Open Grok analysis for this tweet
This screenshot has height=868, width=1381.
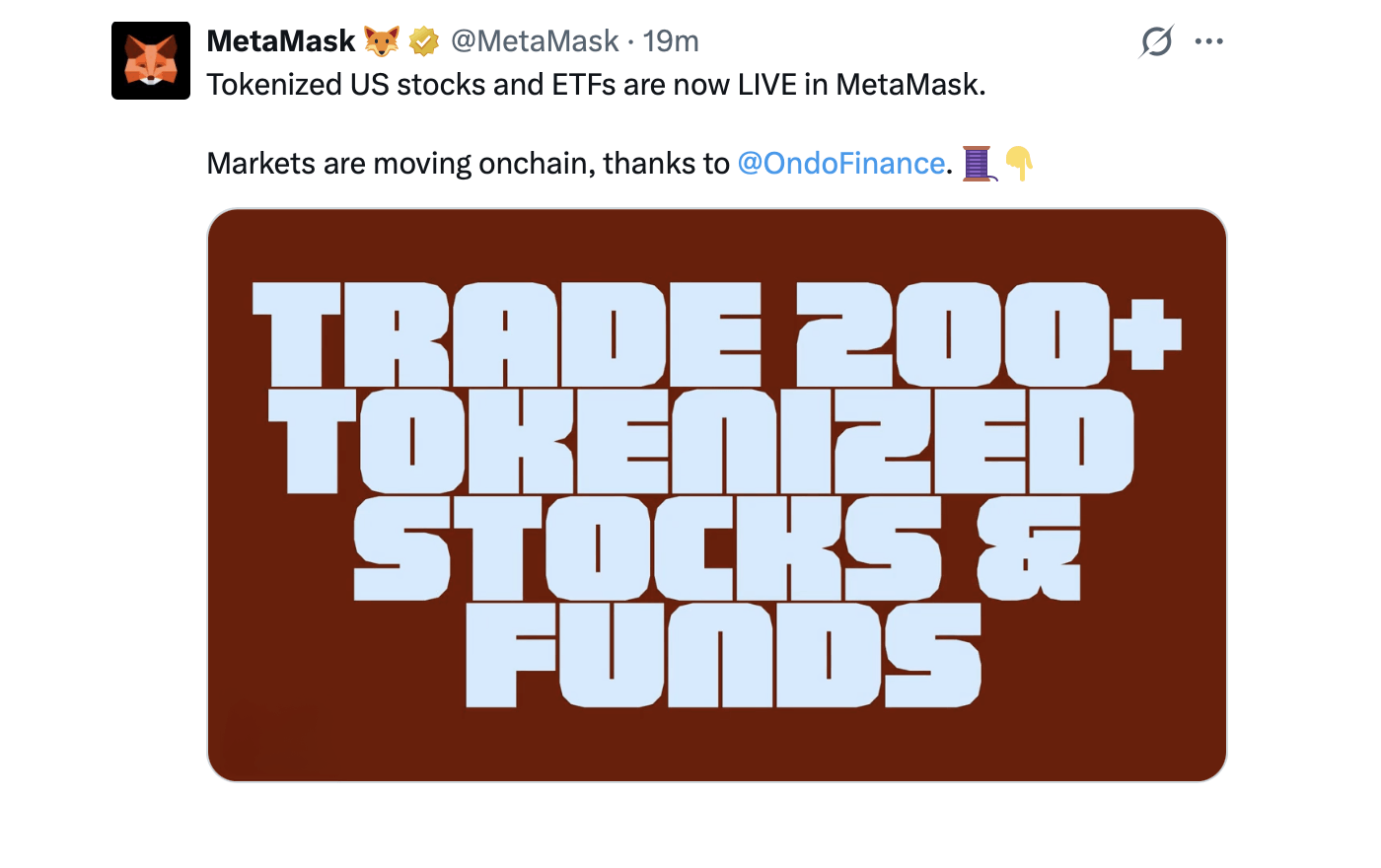click(1156, 40)
